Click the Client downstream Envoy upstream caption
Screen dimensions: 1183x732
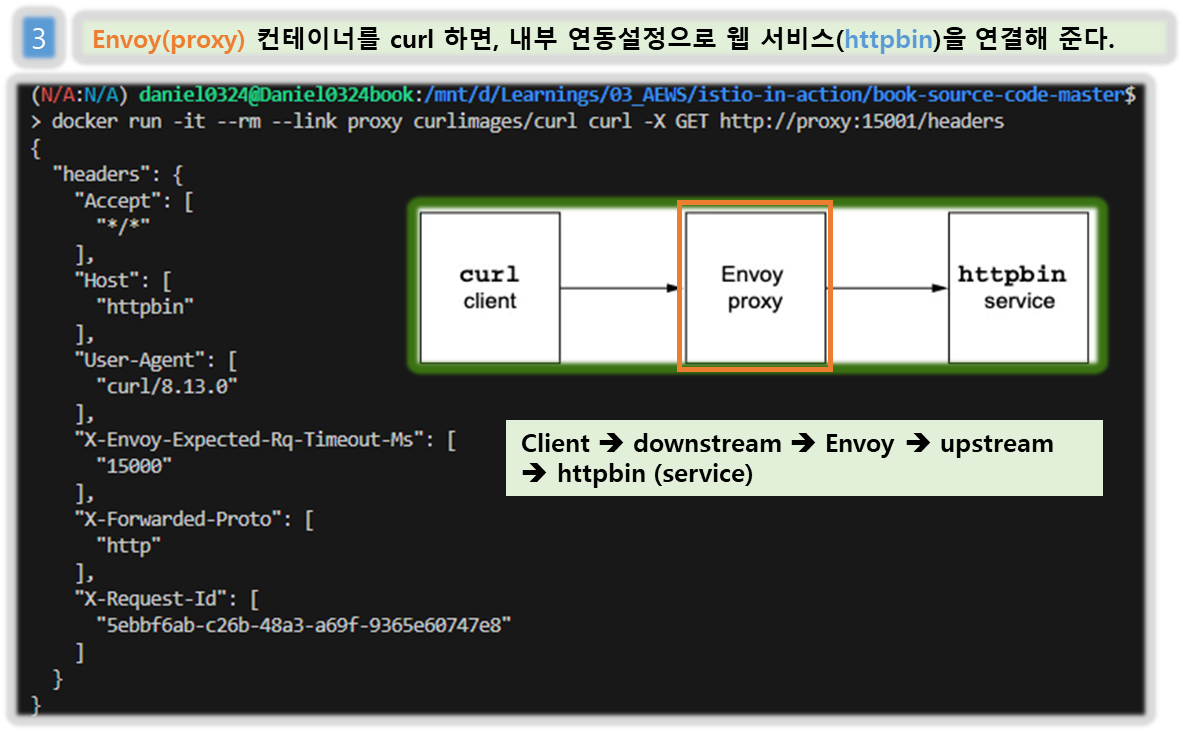pos(804,458)
